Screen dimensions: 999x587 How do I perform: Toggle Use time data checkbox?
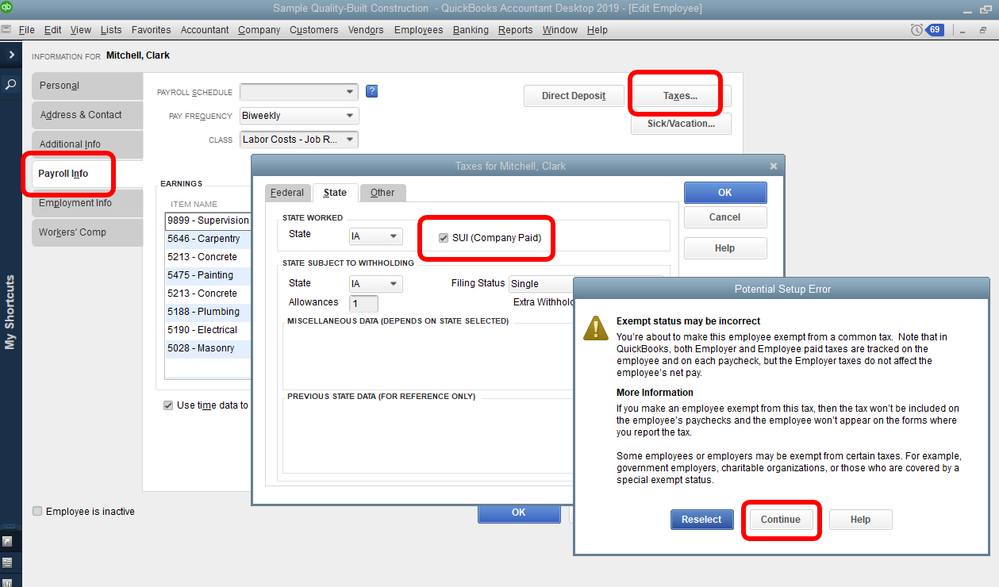pos(168,405)
